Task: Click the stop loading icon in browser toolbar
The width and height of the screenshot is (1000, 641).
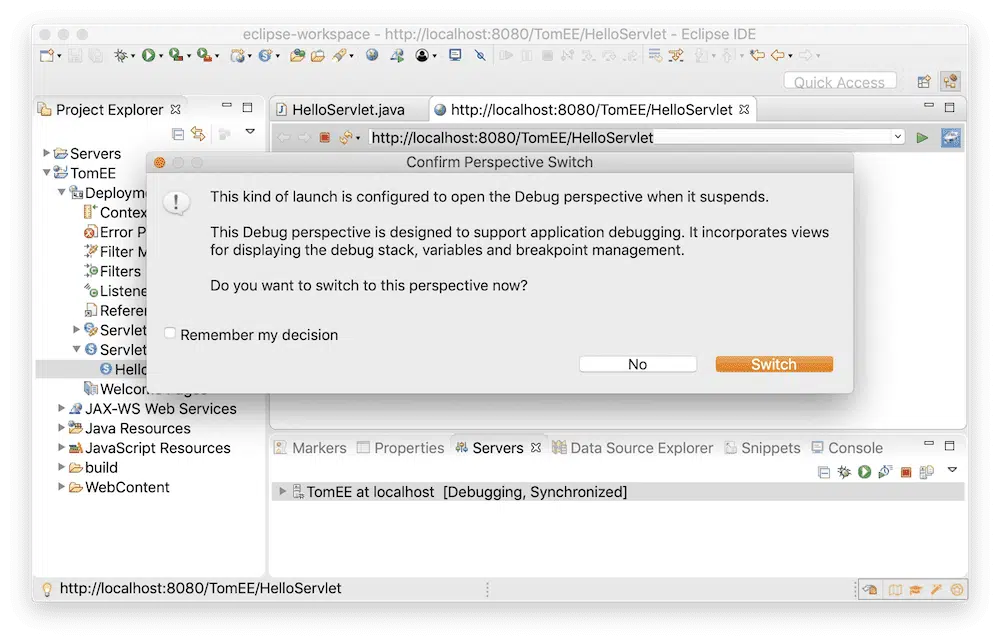Action: point(325,137)
